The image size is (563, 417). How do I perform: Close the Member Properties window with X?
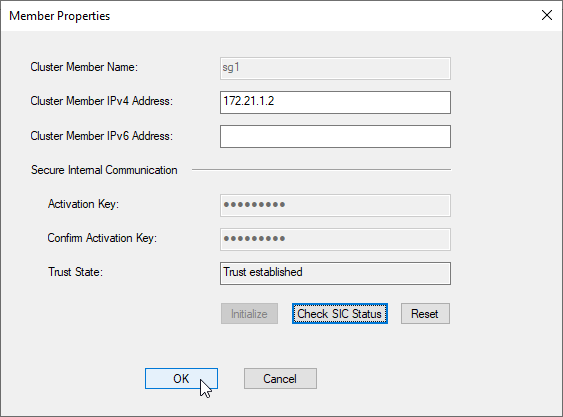[546, 15]
